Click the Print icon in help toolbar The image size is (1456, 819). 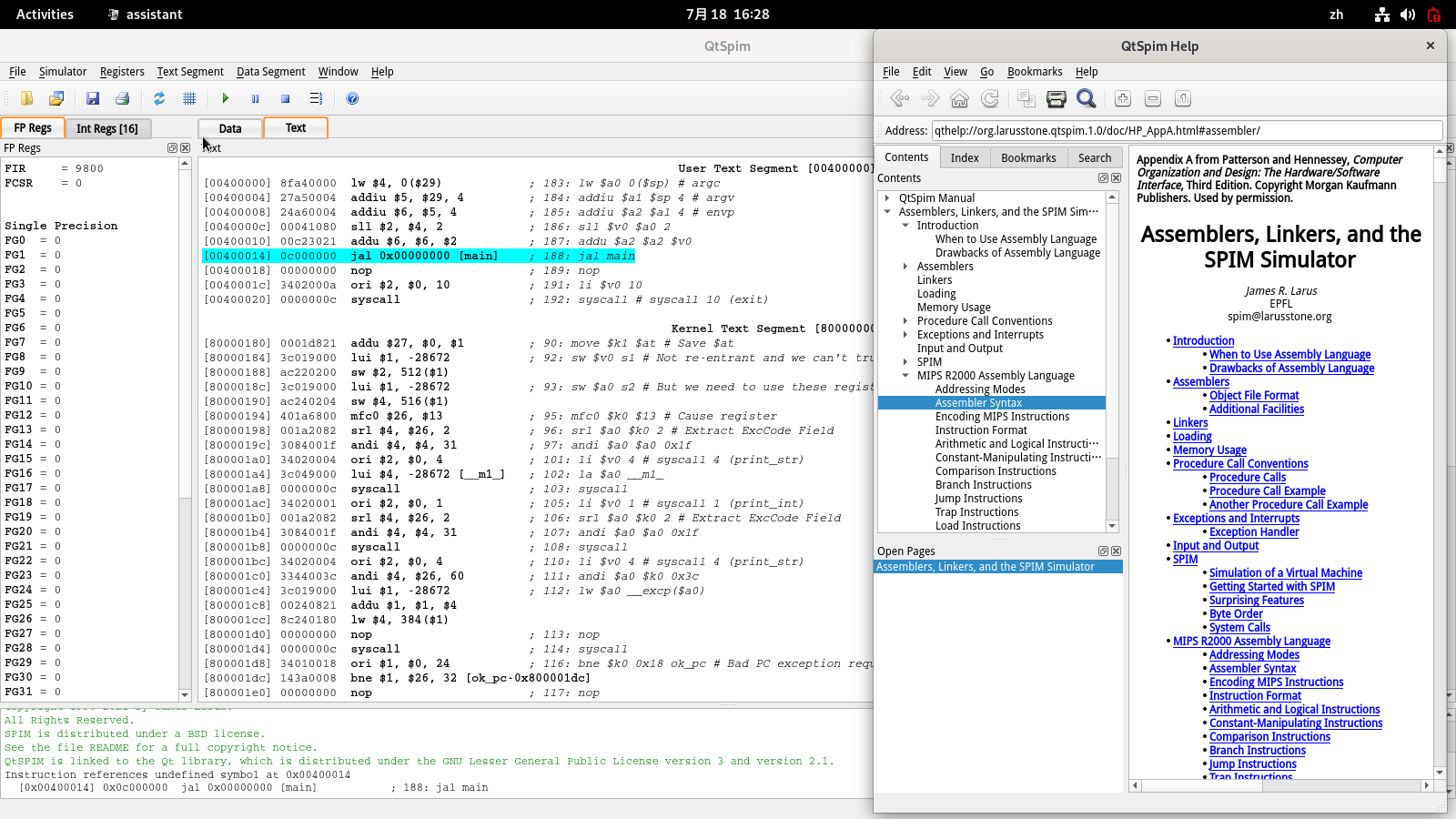coord(1056,98)
